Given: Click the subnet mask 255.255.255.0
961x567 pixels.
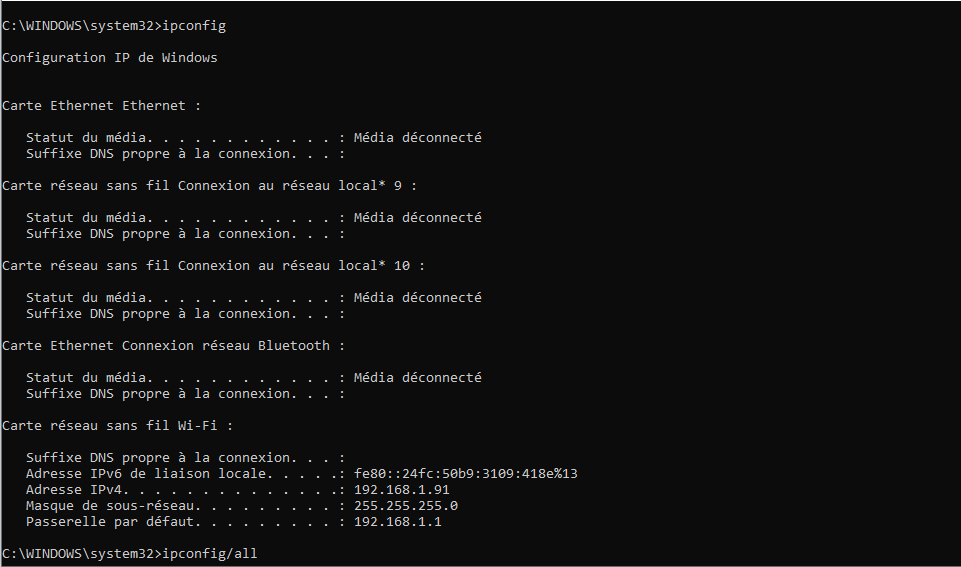Looking at the screenshot, I should 406,506.
